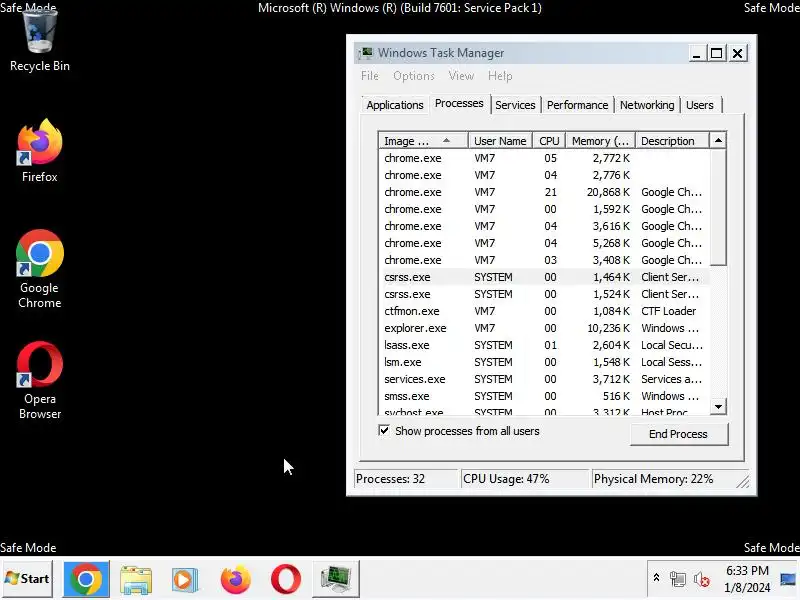800x600 pixels.
Task: Open Windows Explorer folder icon in taskbar
Action: coord(136,579)
